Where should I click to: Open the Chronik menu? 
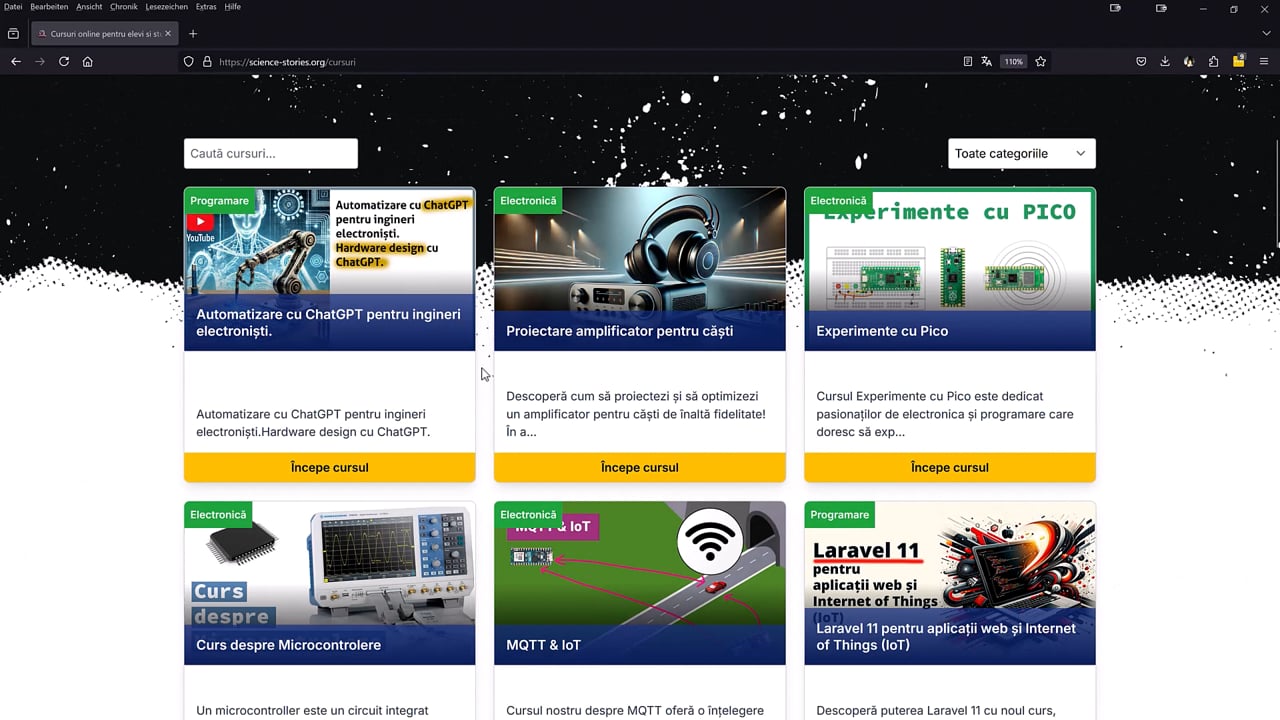124,7
